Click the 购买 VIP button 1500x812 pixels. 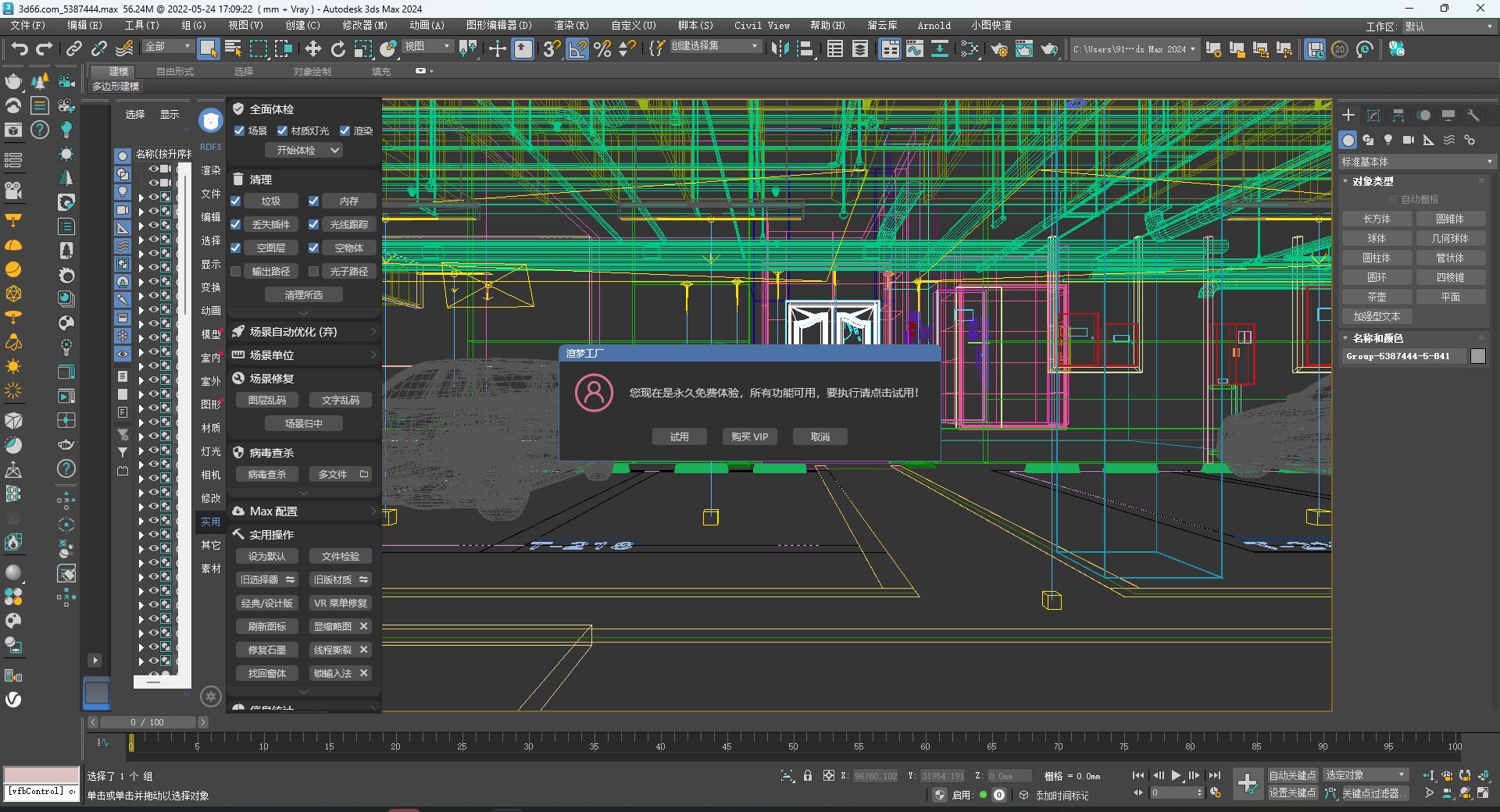click(749, 436)
